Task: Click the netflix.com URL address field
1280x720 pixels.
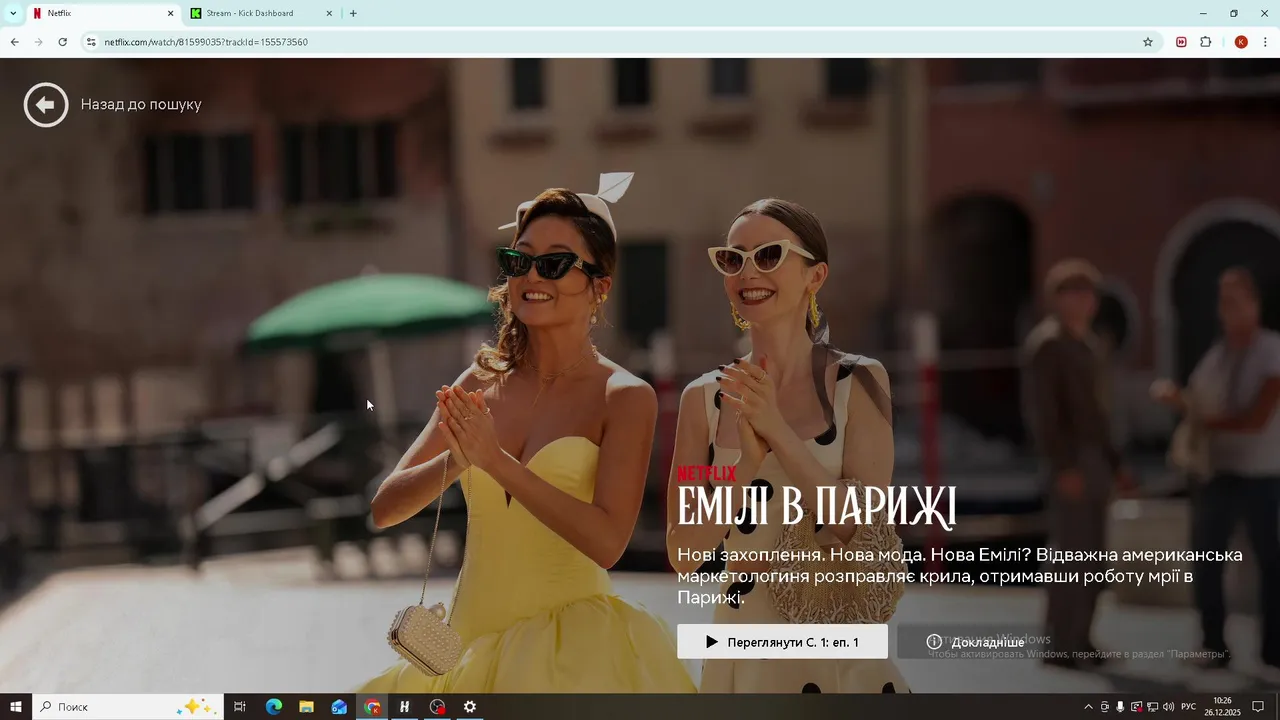Action: click(620, 42)
